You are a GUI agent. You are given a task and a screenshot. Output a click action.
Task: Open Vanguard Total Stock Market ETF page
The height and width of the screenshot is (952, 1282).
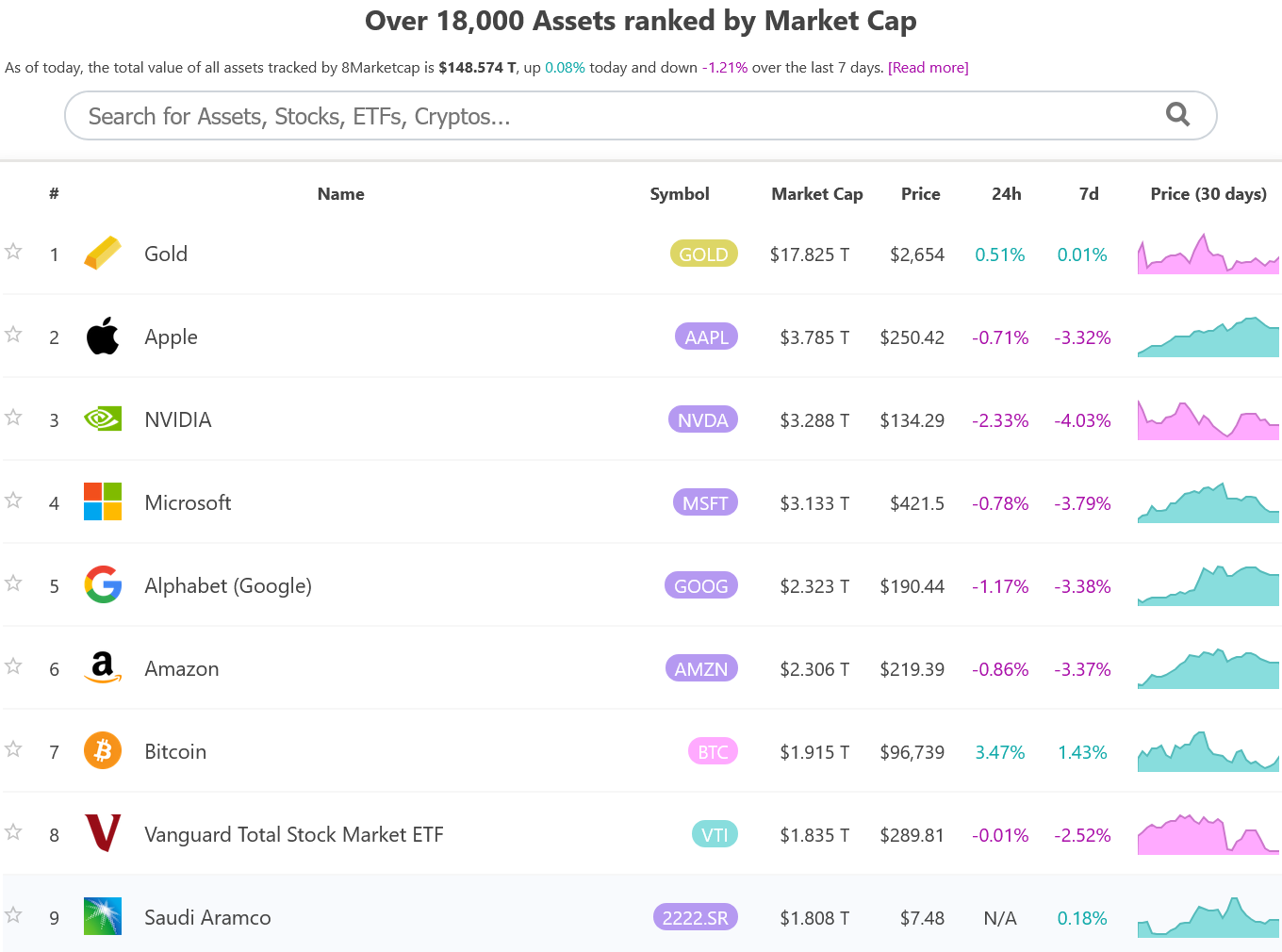point(294,834)
